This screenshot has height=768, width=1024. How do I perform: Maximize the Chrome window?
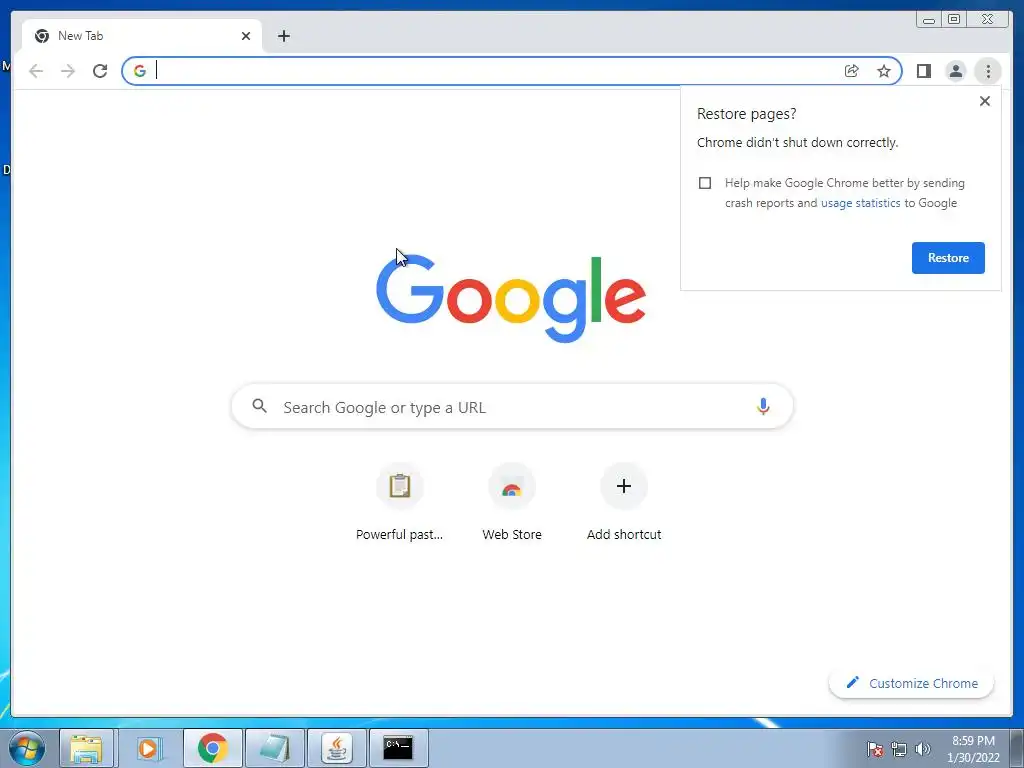pos(954,20)
